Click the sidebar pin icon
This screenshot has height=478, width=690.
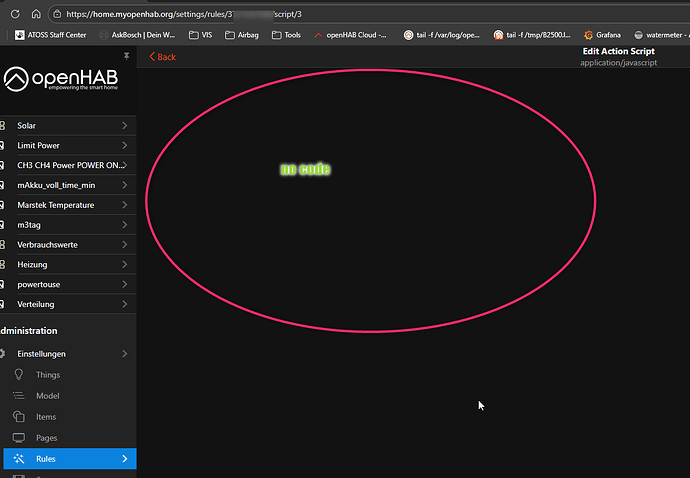click(126, 57)
